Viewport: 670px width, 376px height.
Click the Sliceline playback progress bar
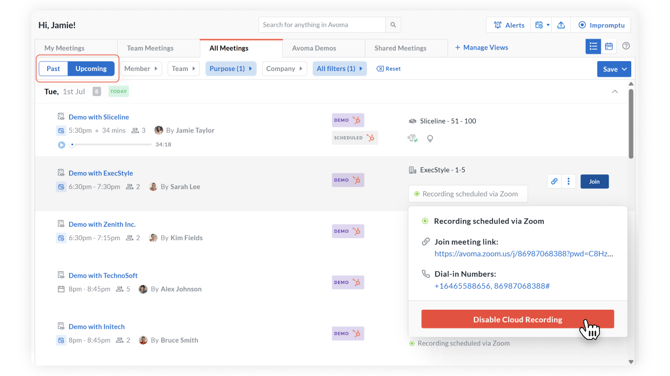(111, 144)
